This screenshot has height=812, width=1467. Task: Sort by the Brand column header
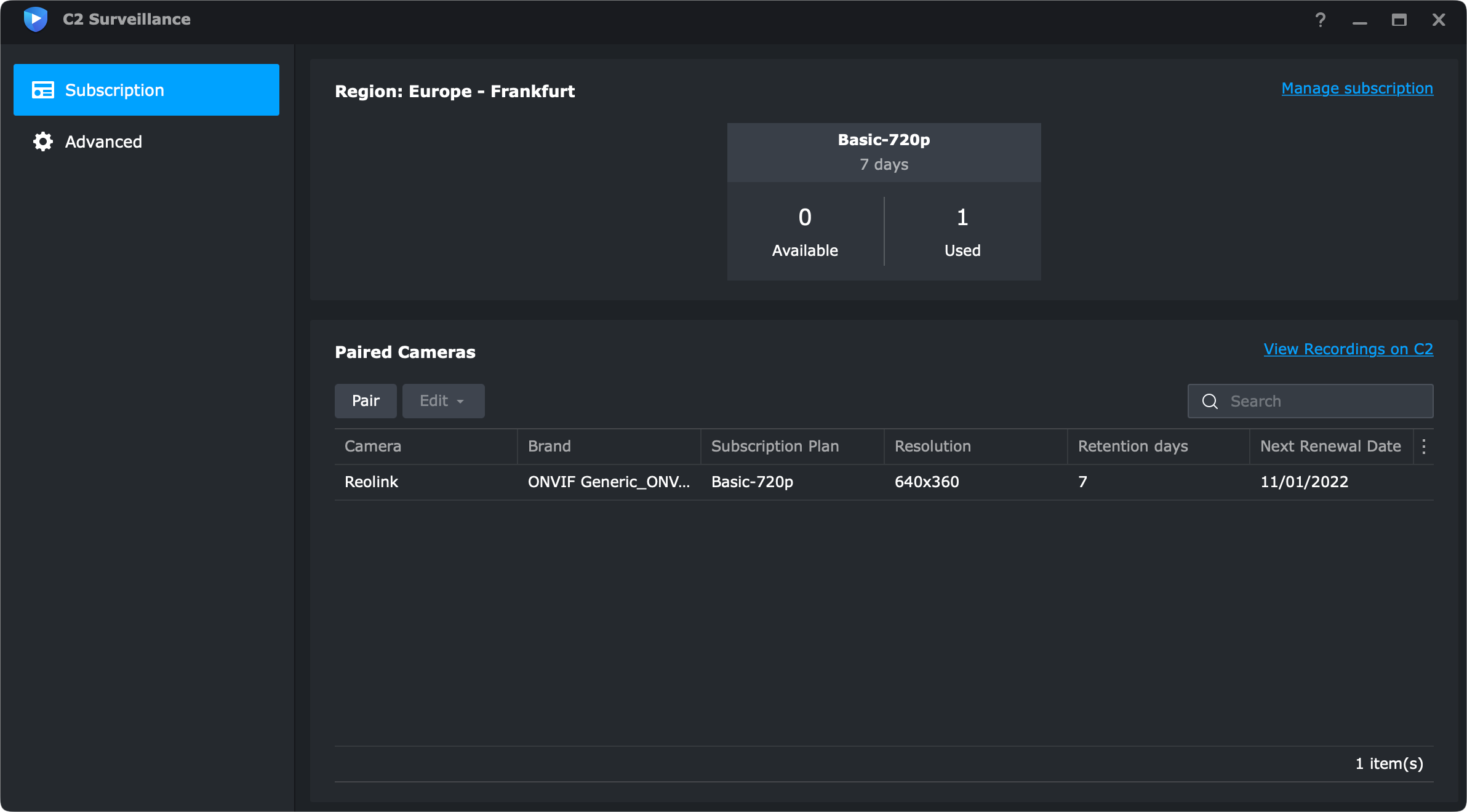tap(609, 447)
